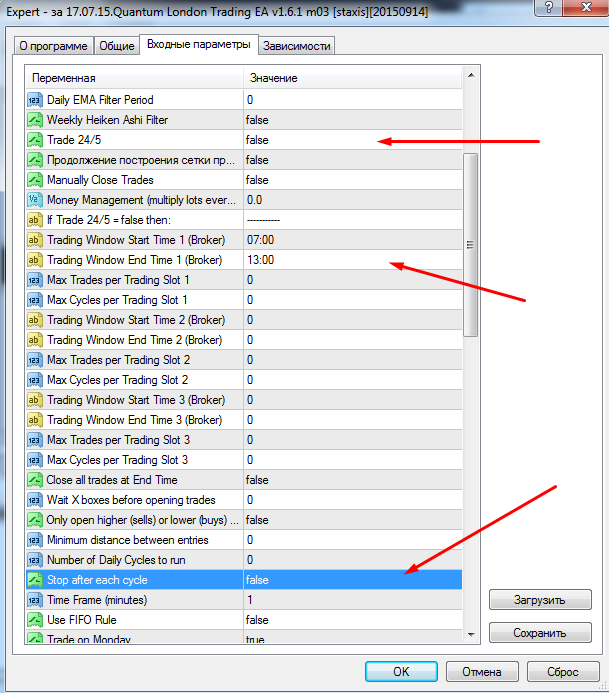Select the Входные параметры tab
This screenshot has height=693, width=609.
198,45
